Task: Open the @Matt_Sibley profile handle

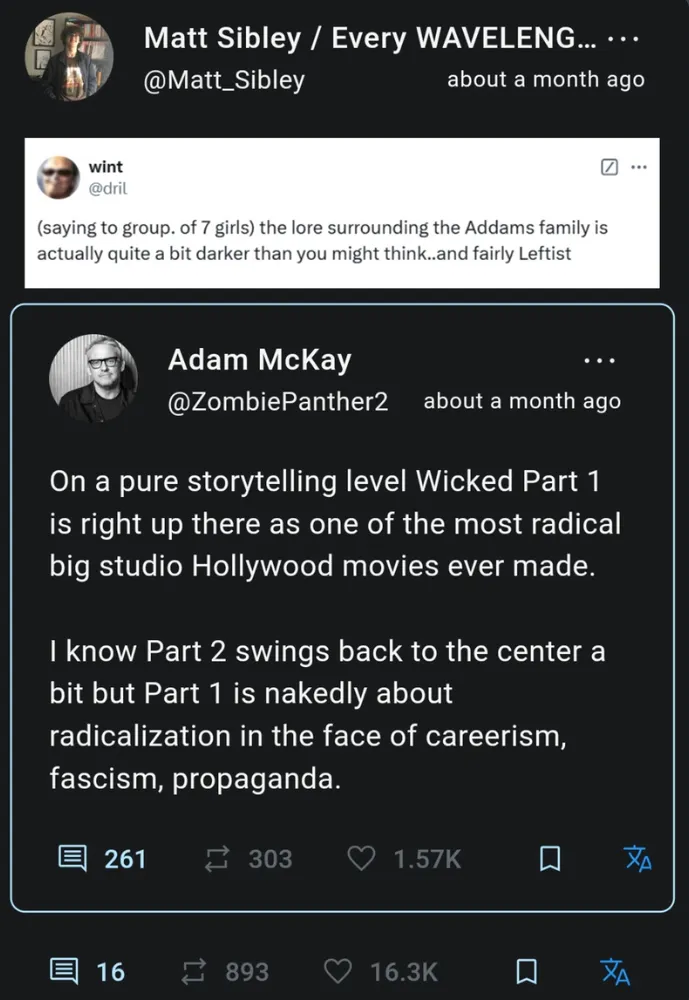Action: coord(224,79)
